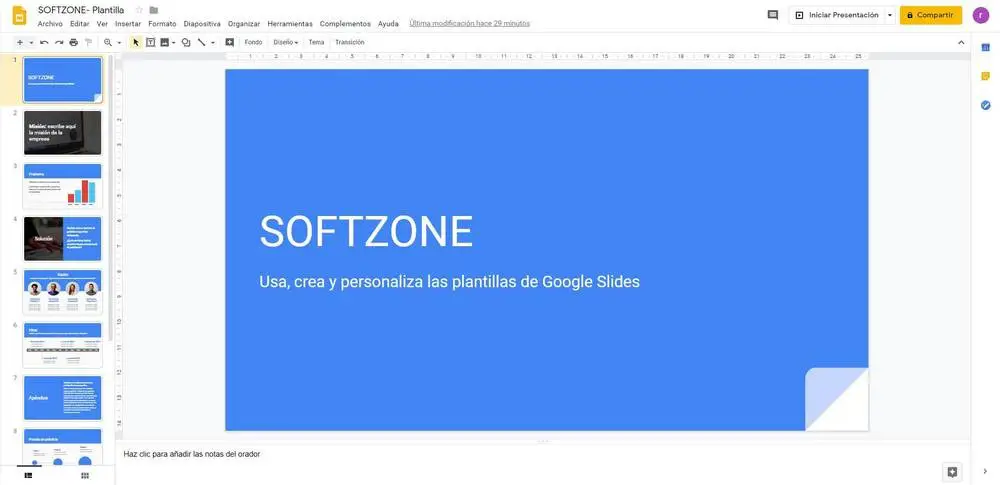Image resolution: width=1000 pixels, height=485 pixels.
Task: Open the line type dropdown arrow
Action: point(213,43)
